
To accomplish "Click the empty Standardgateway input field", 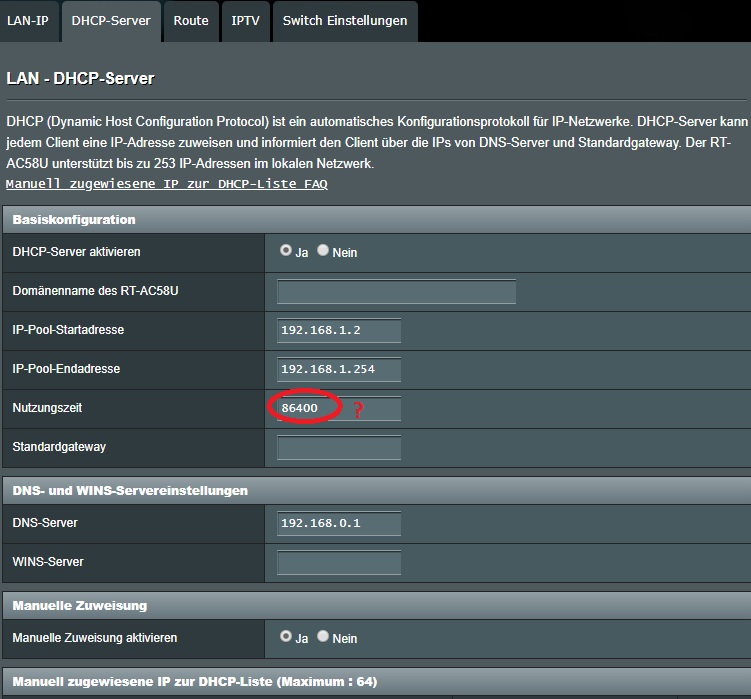I will click(x=339, y=447).
